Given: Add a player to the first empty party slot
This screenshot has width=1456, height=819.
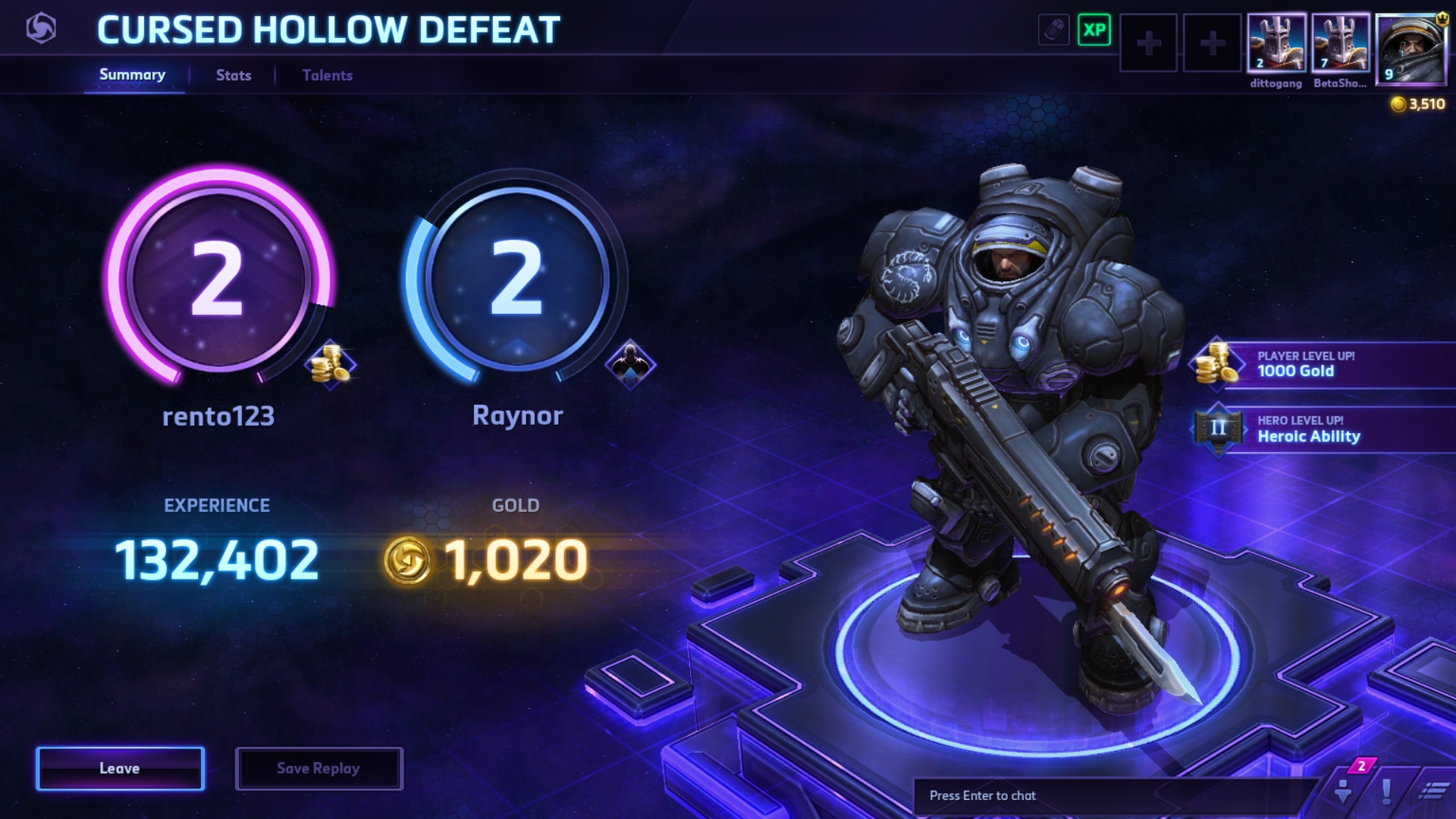Looking at the screenshot, I should [1149, 42].
